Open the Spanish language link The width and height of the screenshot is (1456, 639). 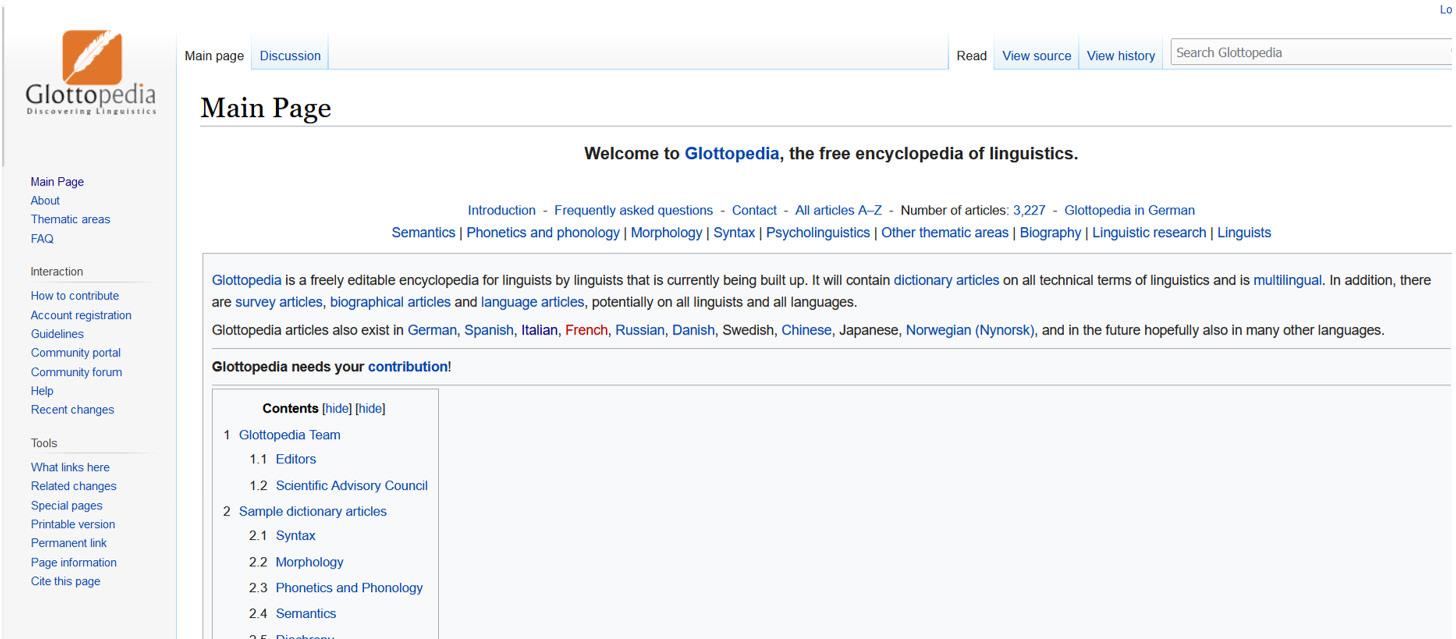(x=488, y=330)
